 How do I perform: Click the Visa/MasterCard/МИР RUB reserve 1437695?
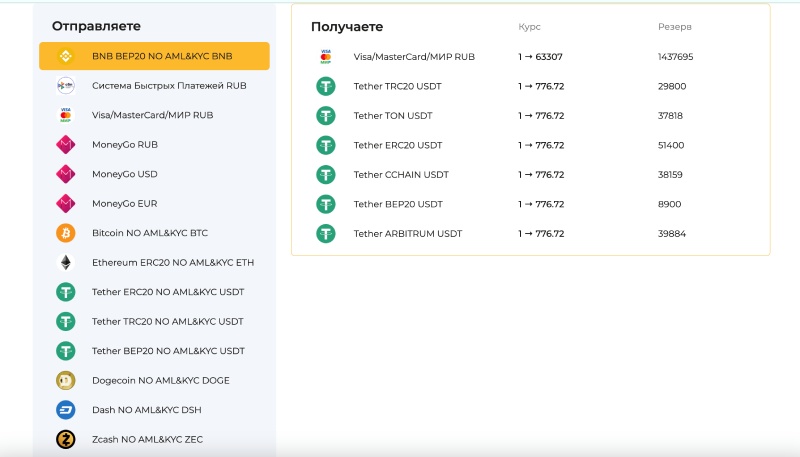675,57
